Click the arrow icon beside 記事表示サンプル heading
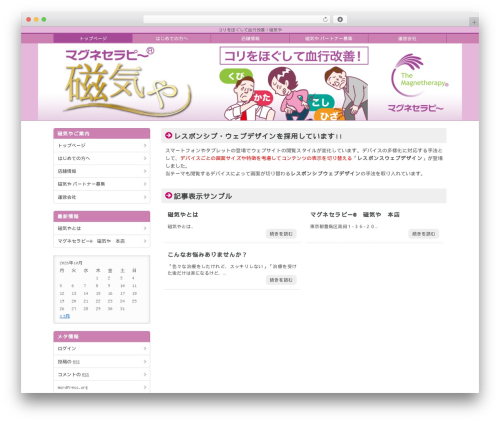Screen dimensions: 500x423 169,195
